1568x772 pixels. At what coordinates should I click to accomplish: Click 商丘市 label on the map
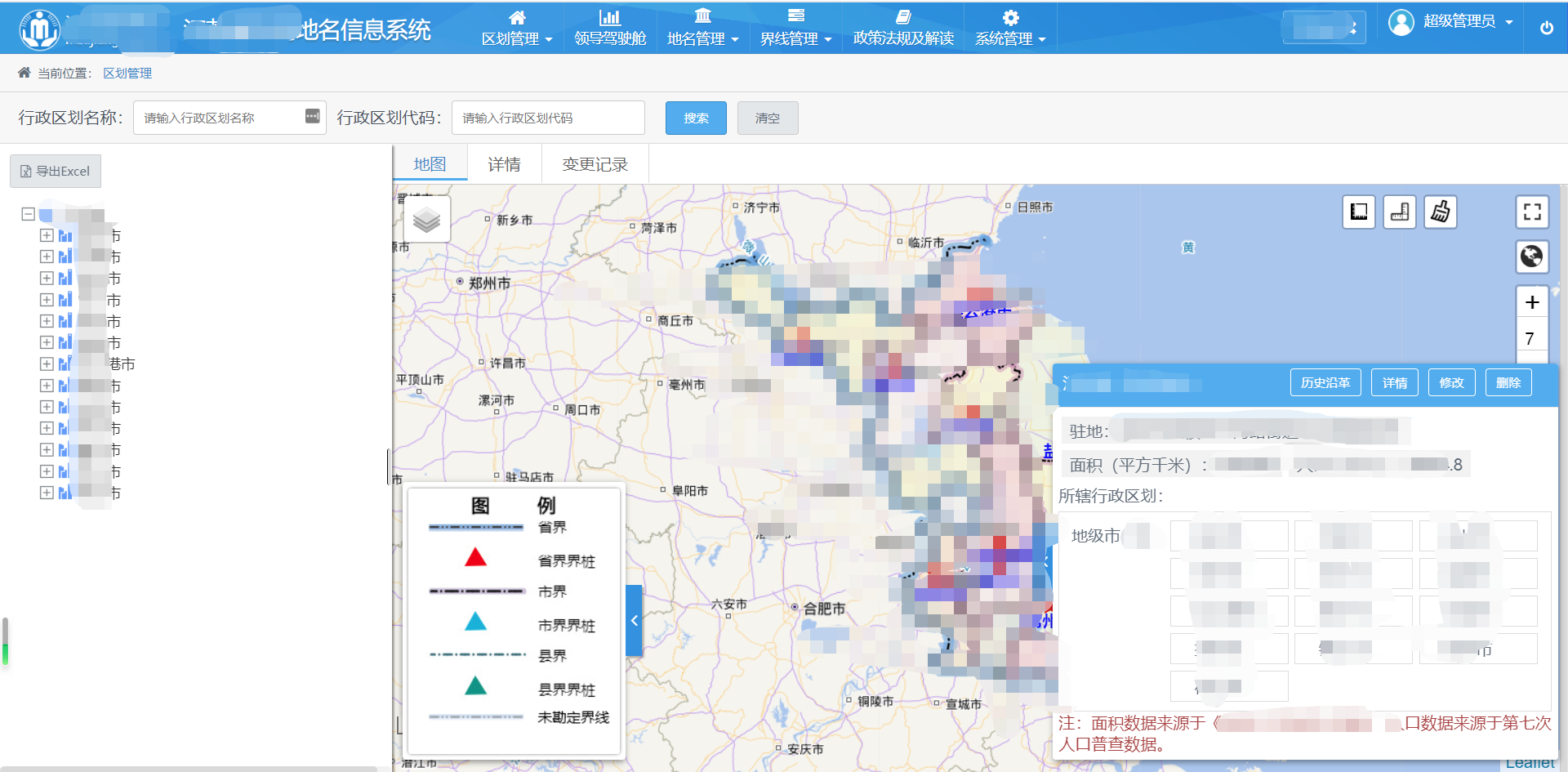tap(675, 320)
